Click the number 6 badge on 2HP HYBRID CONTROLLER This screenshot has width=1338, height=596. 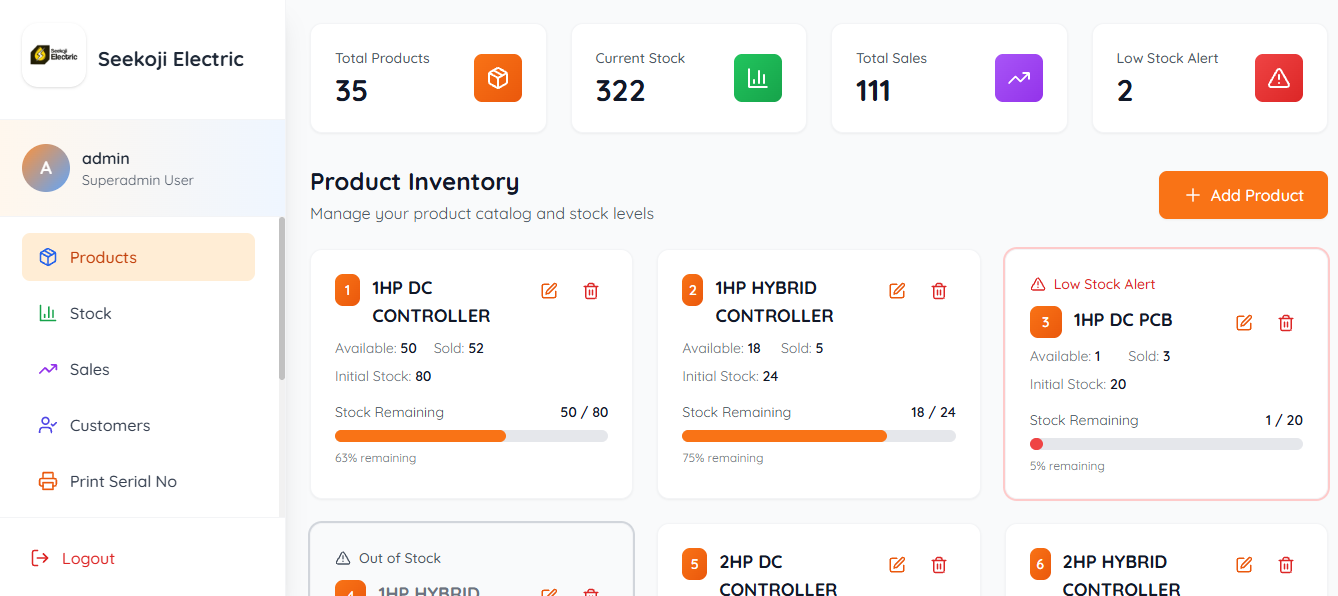1040,564
